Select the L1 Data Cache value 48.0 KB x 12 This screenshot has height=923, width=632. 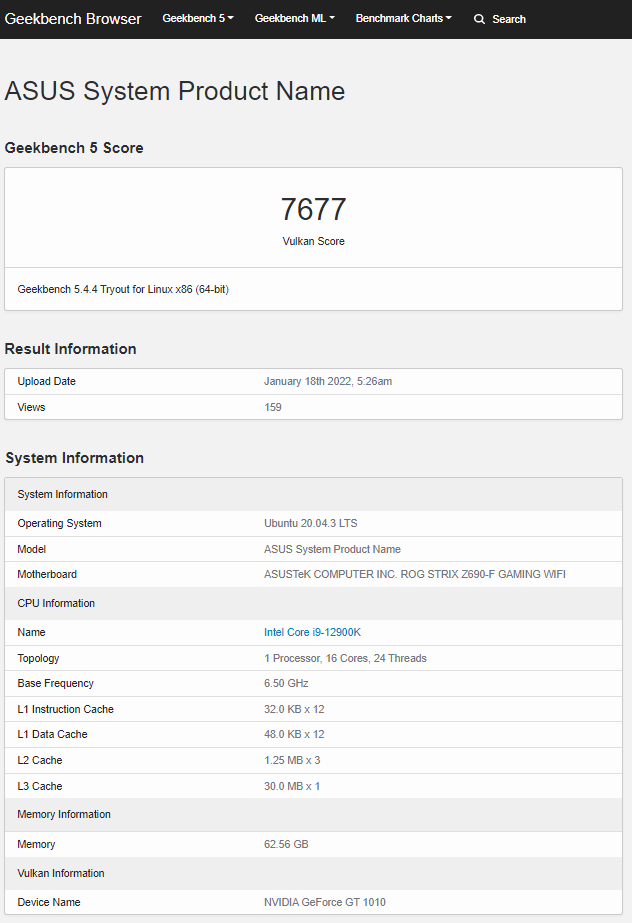point(294,735)
